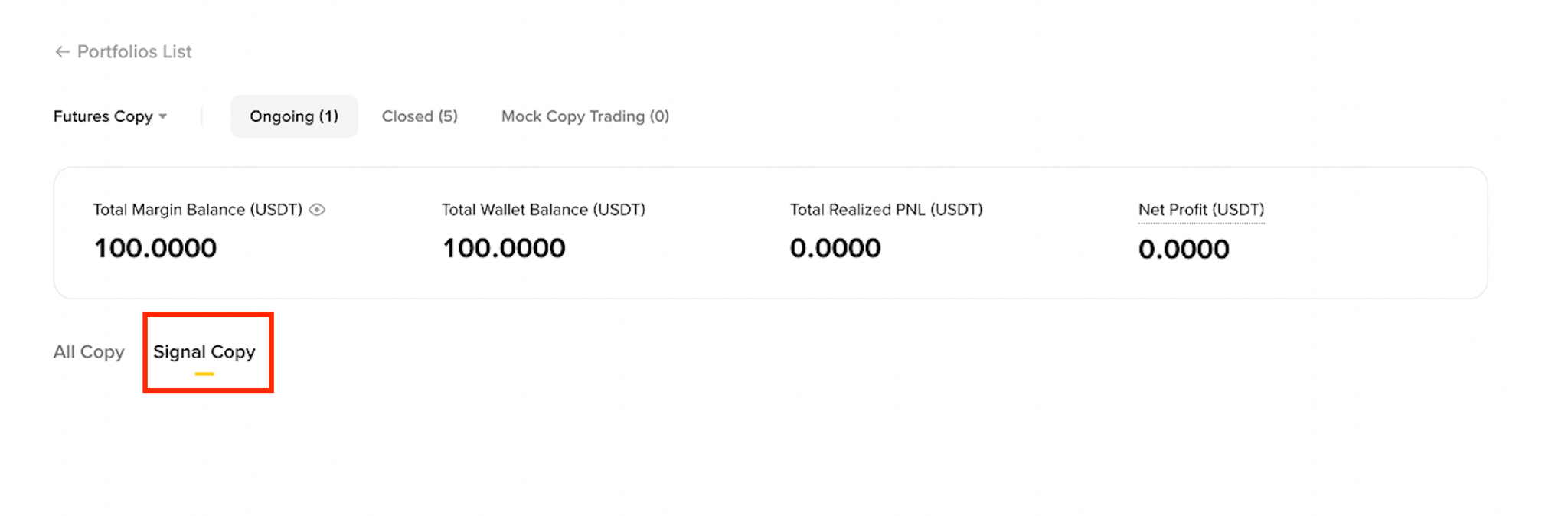Switch to the Ongoing (1) tab
The width and height of the screenshot is (1568, 516).
click(x=294, y=116)
